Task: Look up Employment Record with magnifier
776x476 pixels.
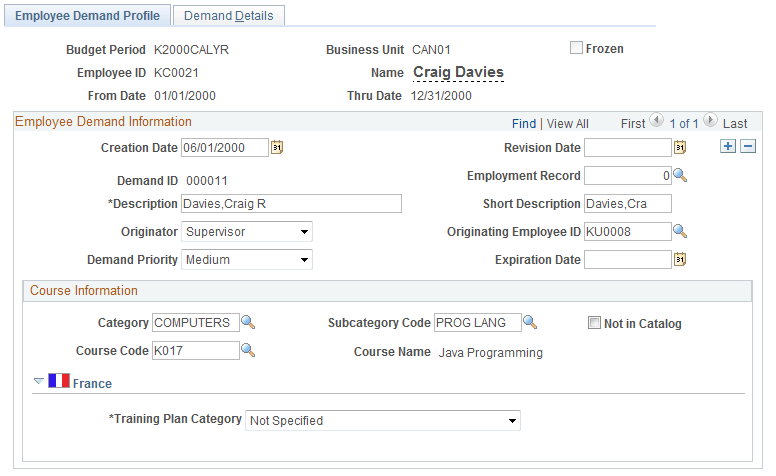Action: [x=680, y=175]
